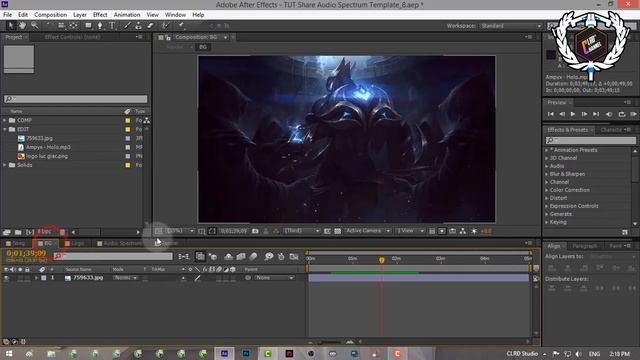The height and width of the screenshot is (360, 640).
Task: Select the Pen tool
Action: tap(100, 26)
